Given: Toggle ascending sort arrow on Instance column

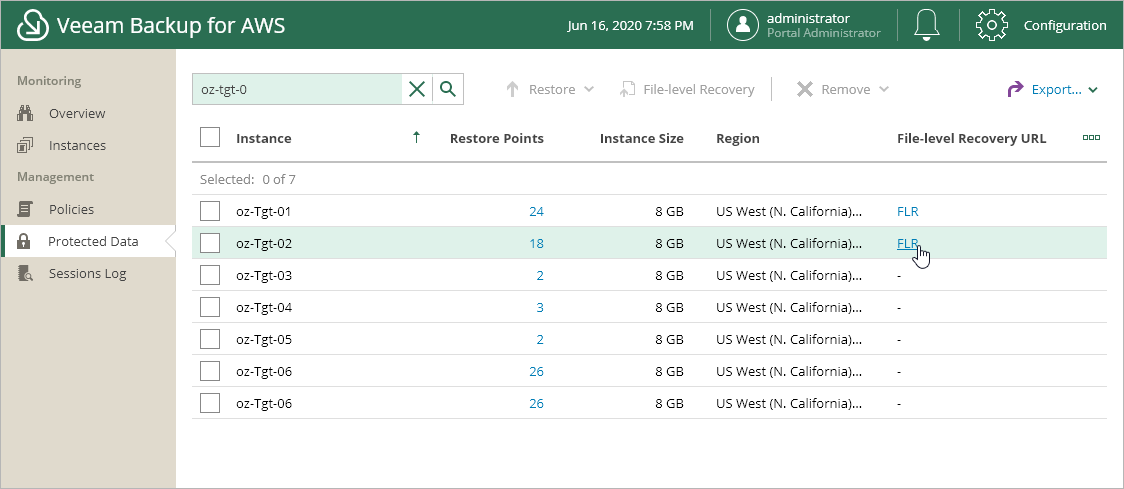Looking at the screenshot, I should pos(416,138).
